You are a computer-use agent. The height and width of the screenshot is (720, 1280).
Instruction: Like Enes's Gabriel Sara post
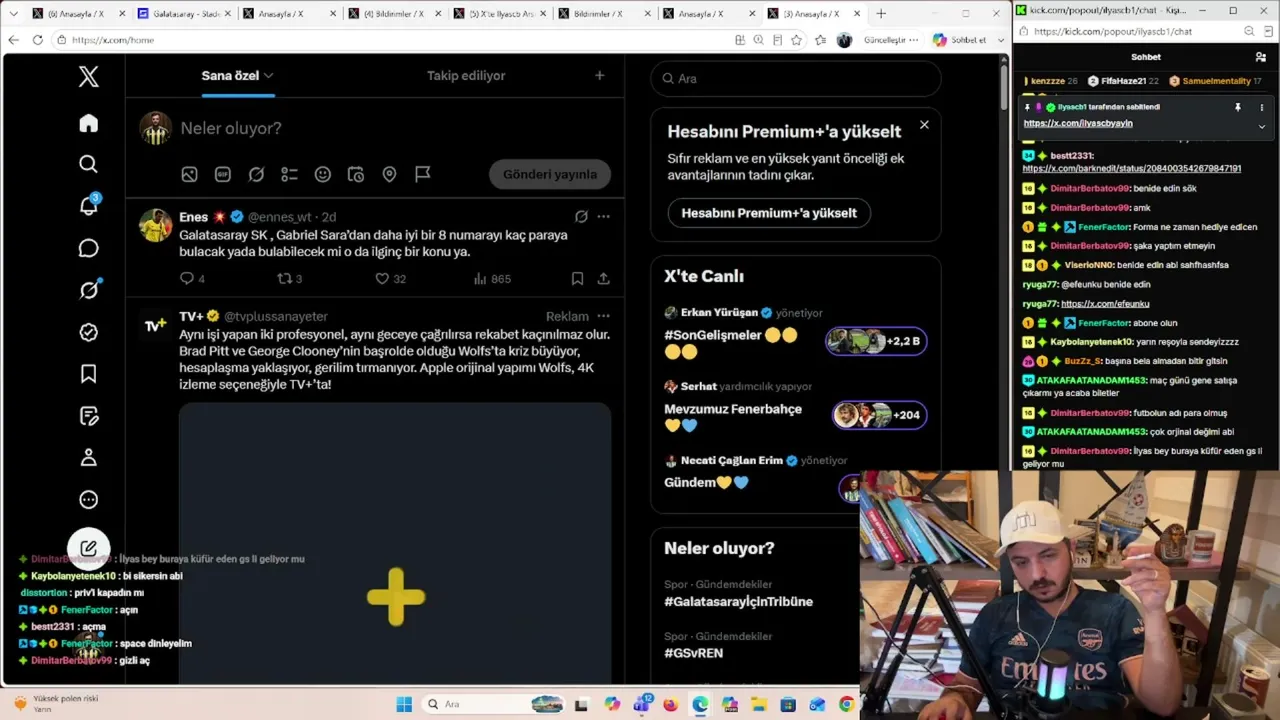click(390, 279)
